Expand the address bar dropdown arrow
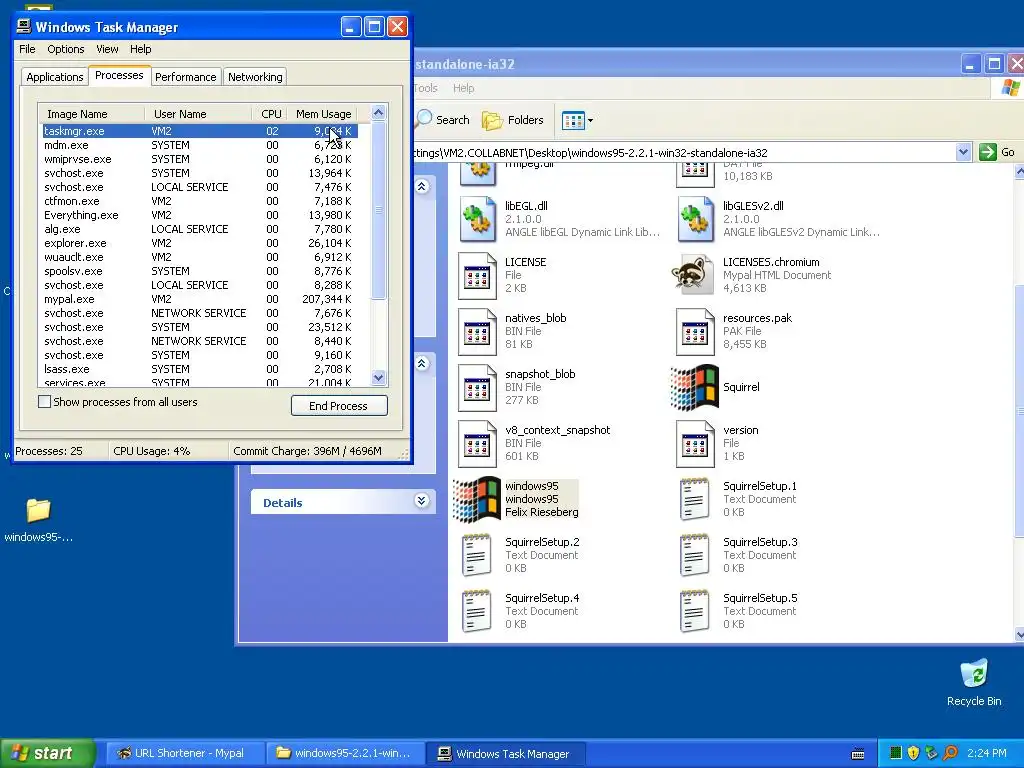This screenshot has height=768, width=1024. (963, 152)
